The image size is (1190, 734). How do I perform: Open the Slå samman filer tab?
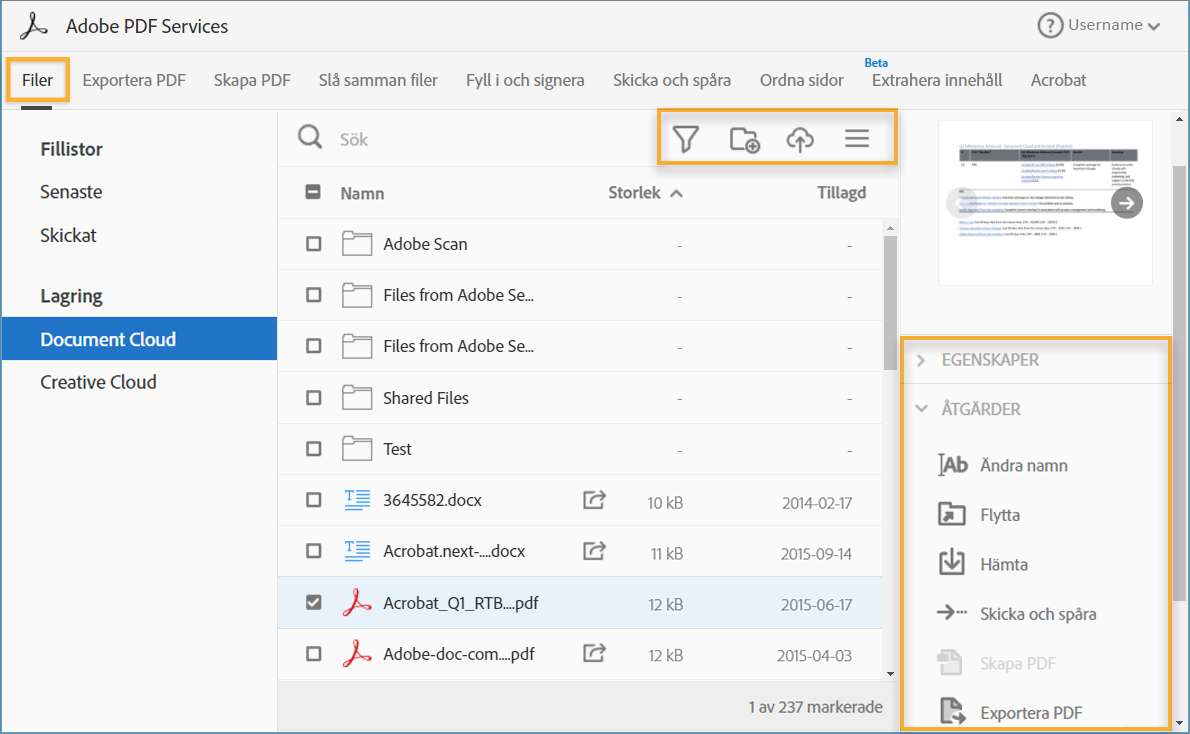378,80
